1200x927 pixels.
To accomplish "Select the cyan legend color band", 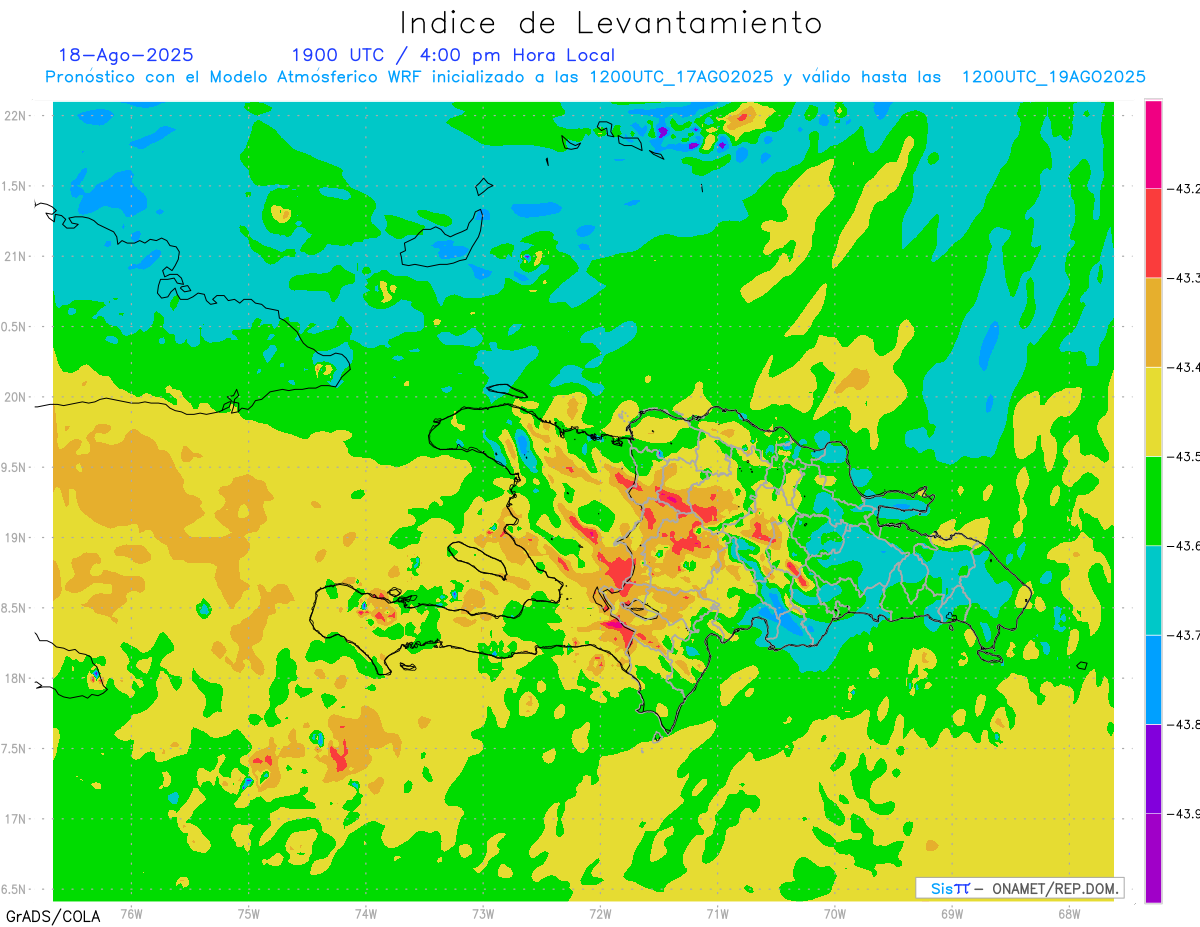I will 1153,590.
